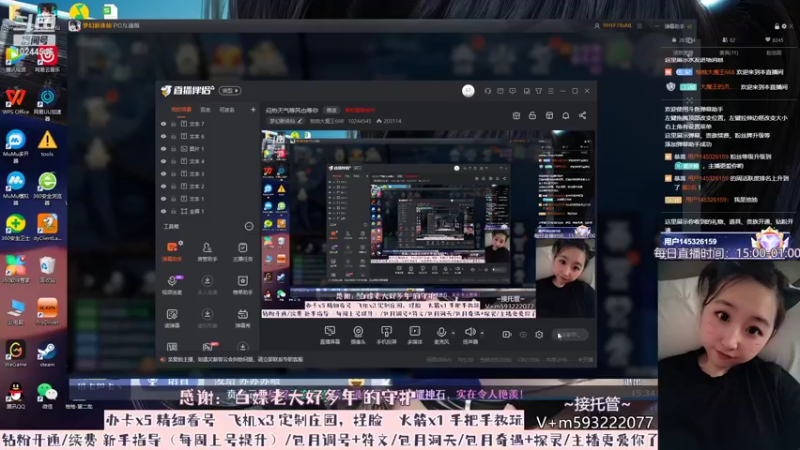Image resolution: width=800 pixels, height=450 pixels.
Task: Hide the 文本 1 source
Action: pos(163,199)
